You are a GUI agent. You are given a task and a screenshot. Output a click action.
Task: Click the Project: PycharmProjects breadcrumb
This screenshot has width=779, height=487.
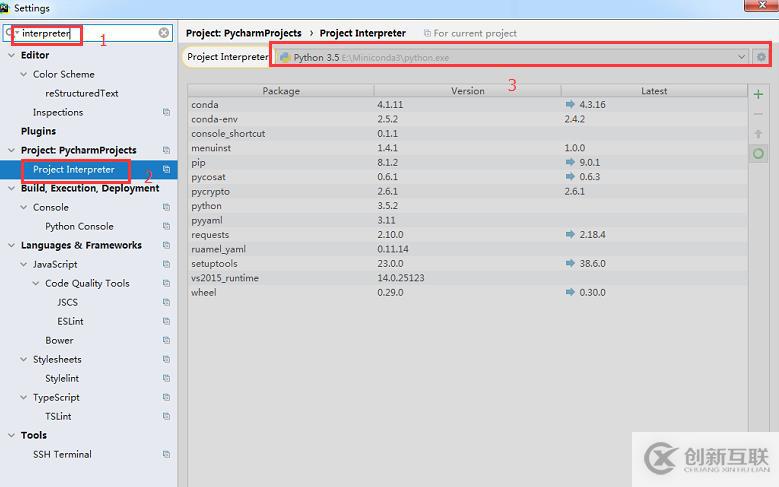point(243,33)
